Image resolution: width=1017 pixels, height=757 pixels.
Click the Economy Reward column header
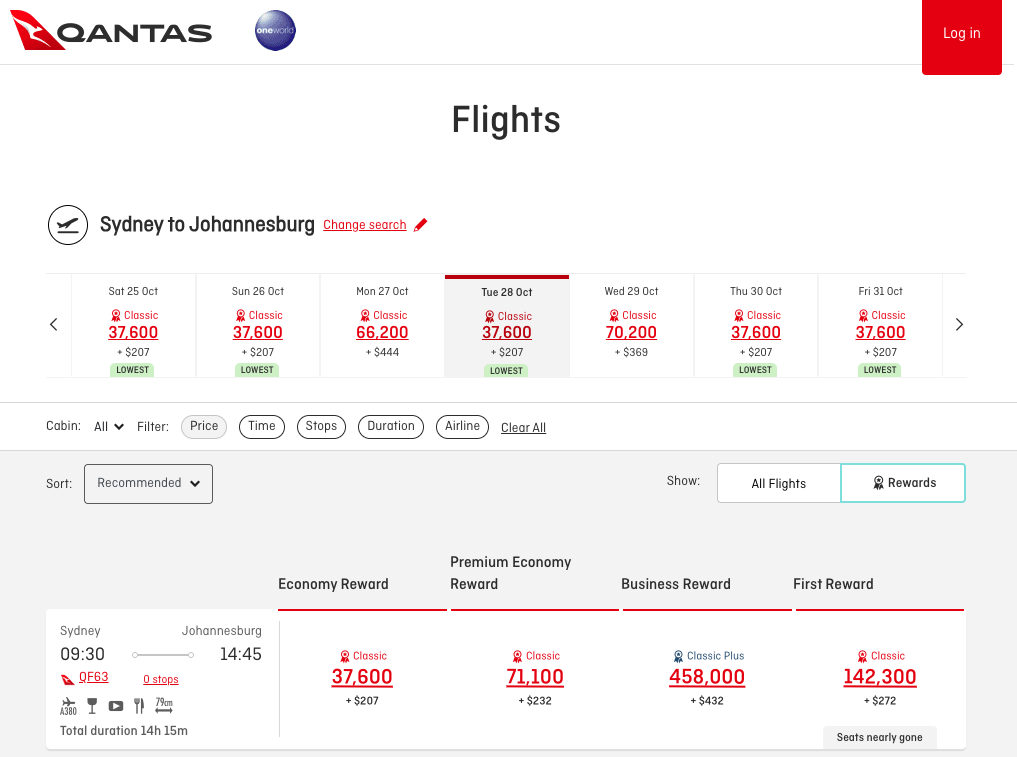333,584
